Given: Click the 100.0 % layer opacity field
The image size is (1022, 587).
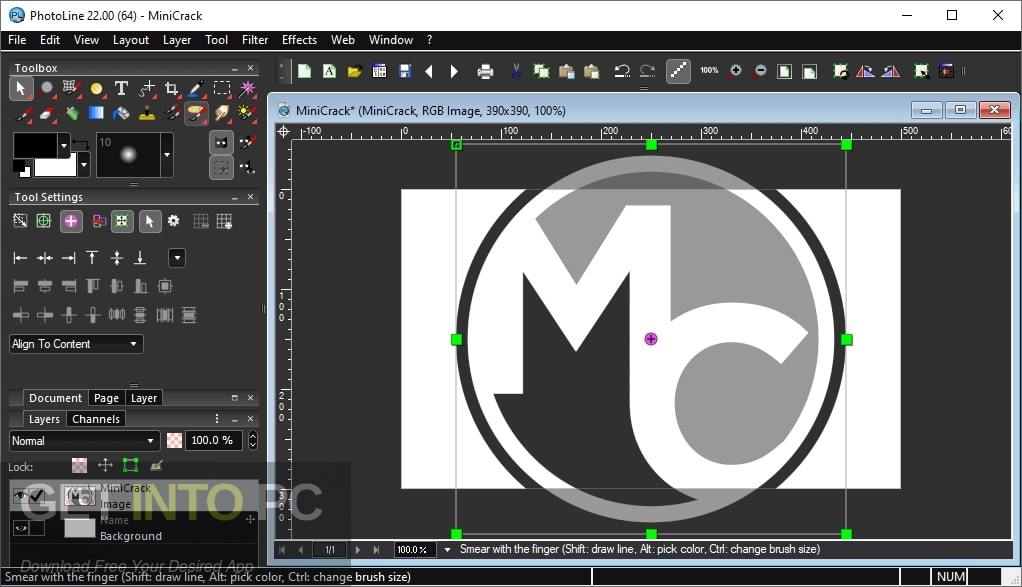Looking at the screenshot, I should 214,441.
